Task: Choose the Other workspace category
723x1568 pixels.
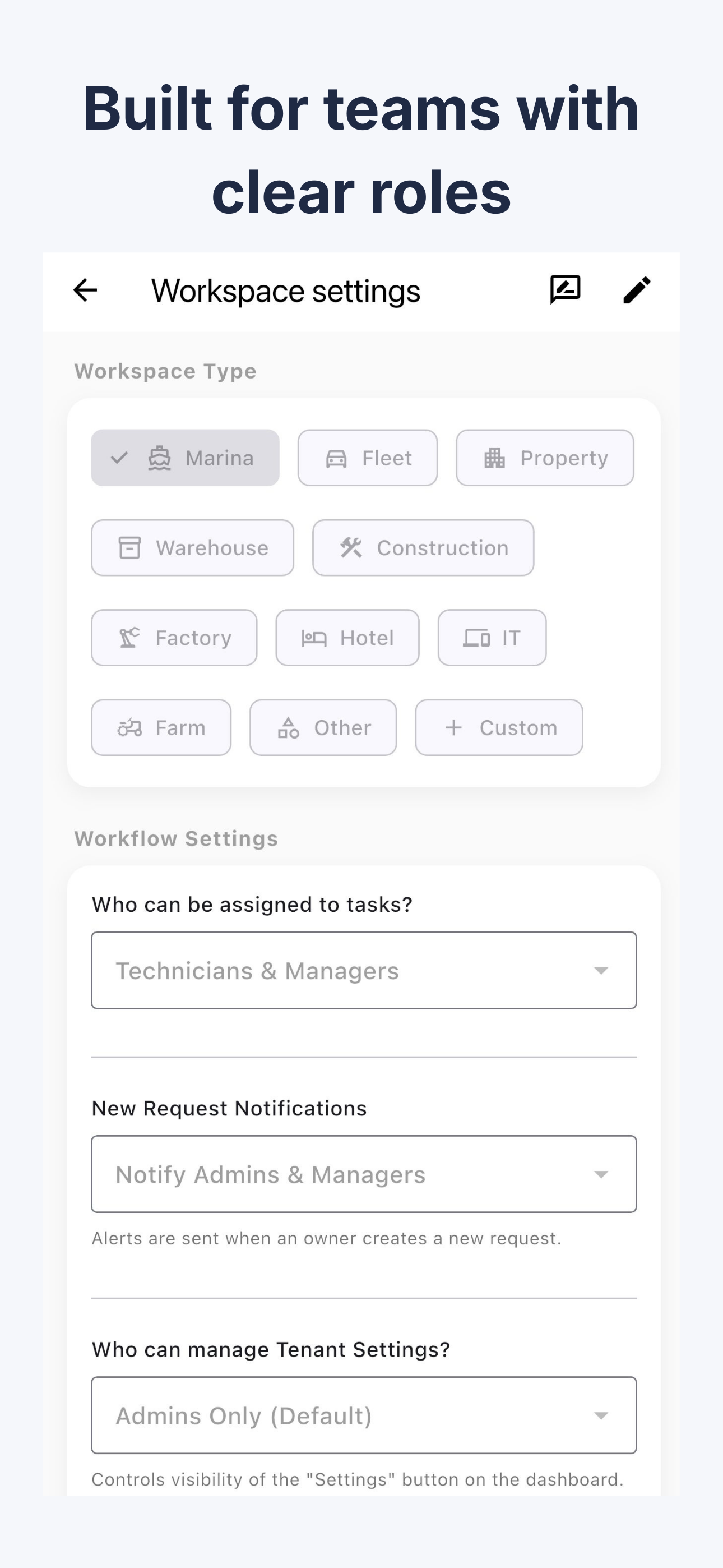Action: coord(323,727)
